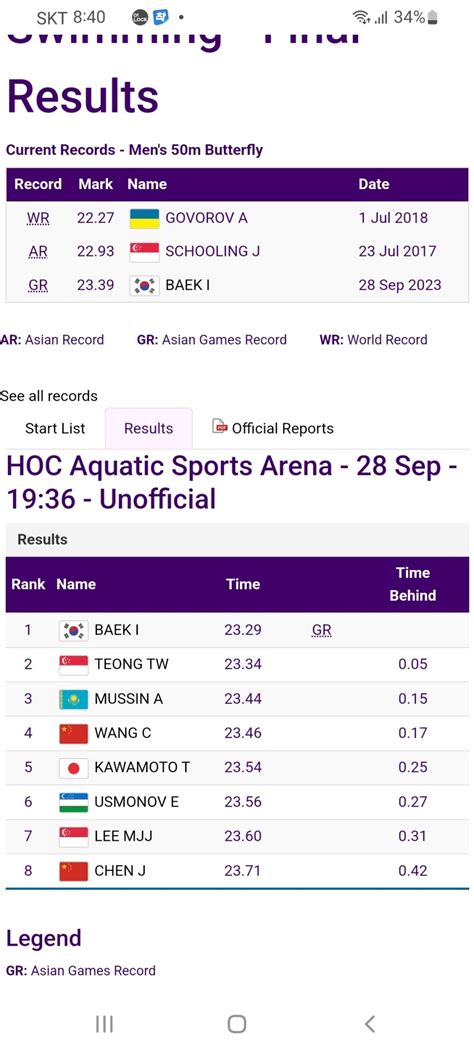The image size is (474, 1053).
Task: Open the recent apps icon
Action: [x=104, y=1023]
